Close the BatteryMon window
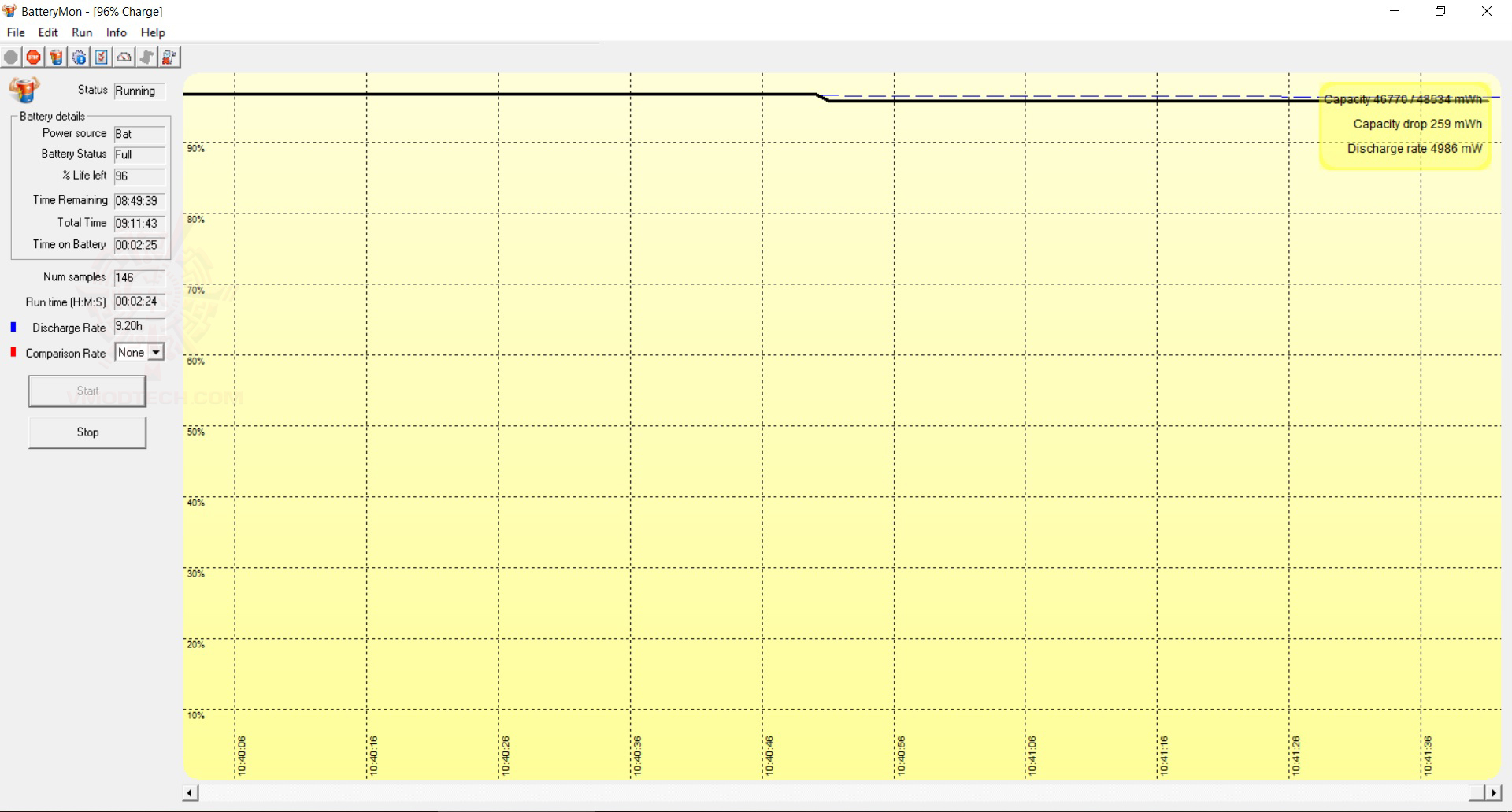 (1487, 11)
